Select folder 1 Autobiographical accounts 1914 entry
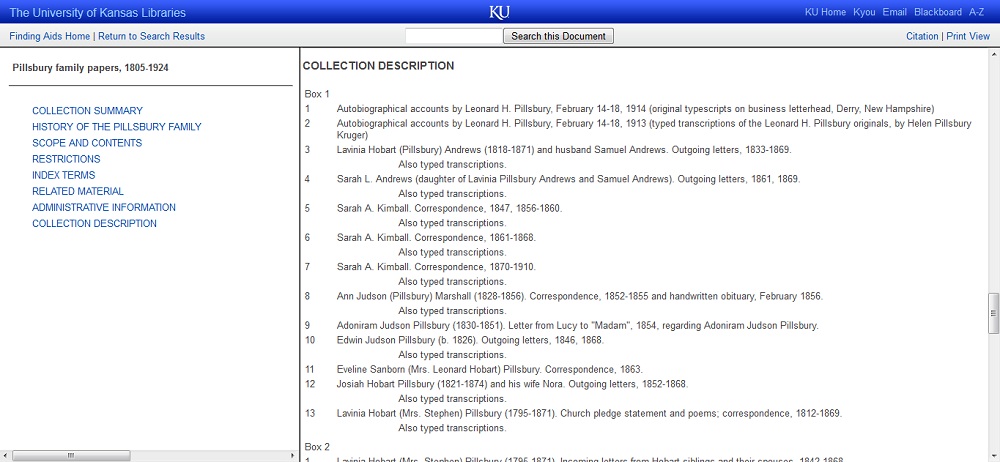 coord(635,108)
